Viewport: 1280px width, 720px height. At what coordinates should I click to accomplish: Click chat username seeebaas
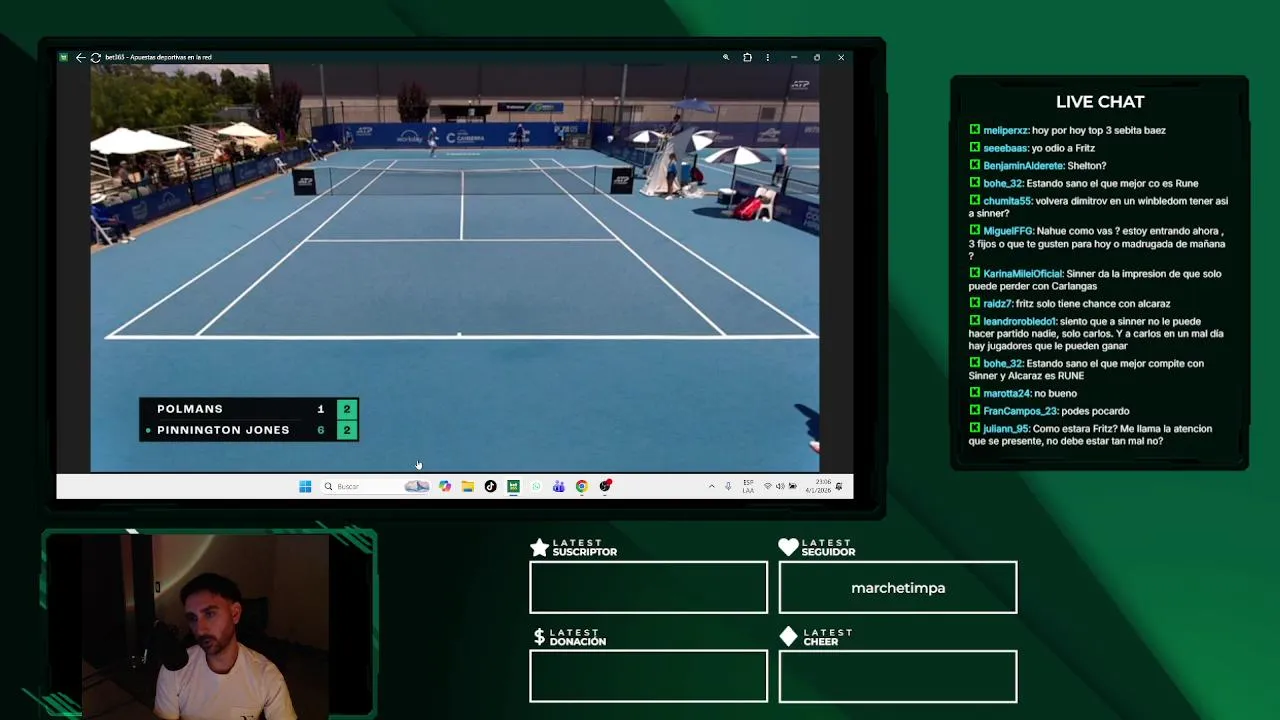pos(1006,148)
